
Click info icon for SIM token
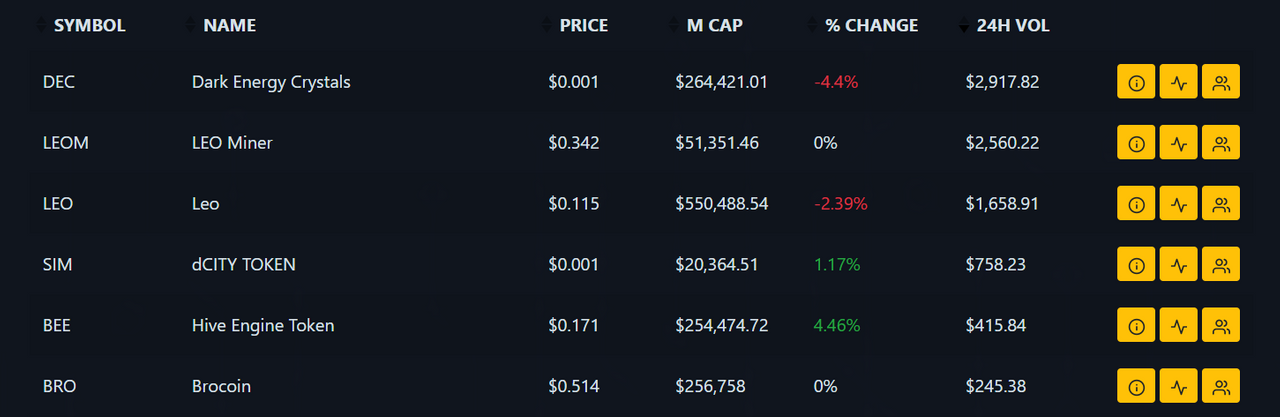(1136, 265)
